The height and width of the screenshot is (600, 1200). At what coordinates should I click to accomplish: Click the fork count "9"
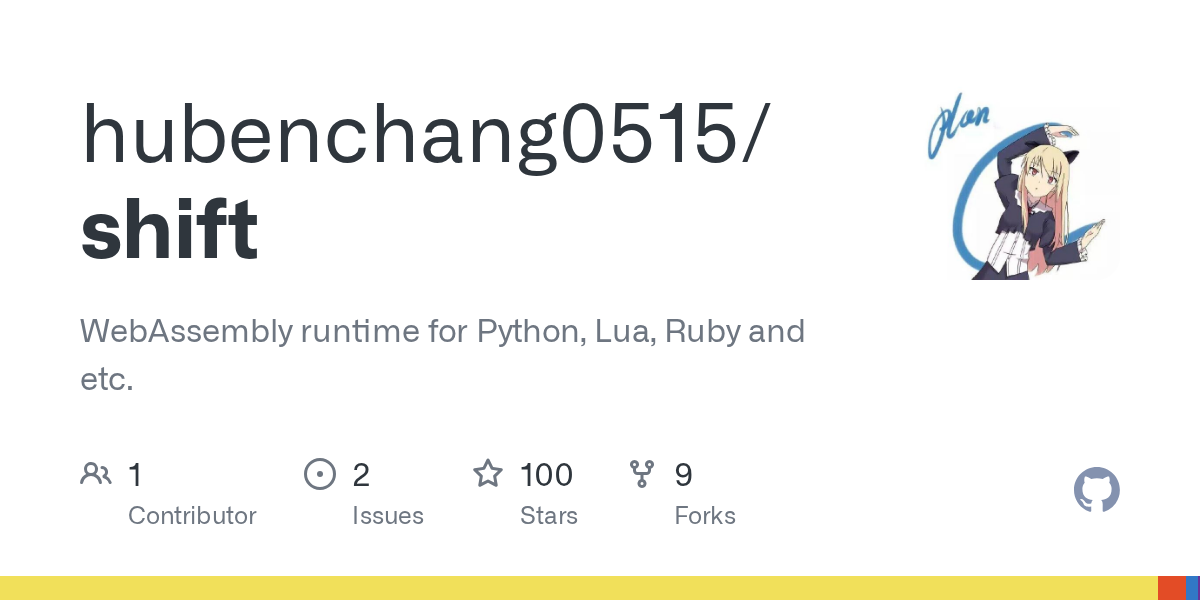683,474
